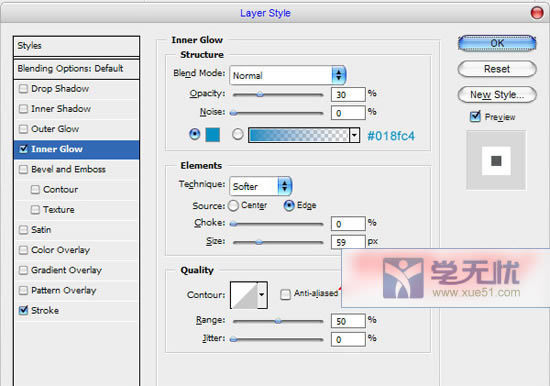Click the gradient preview bar
This screenshot has height=386, width=550.
(x=299, y=135)
